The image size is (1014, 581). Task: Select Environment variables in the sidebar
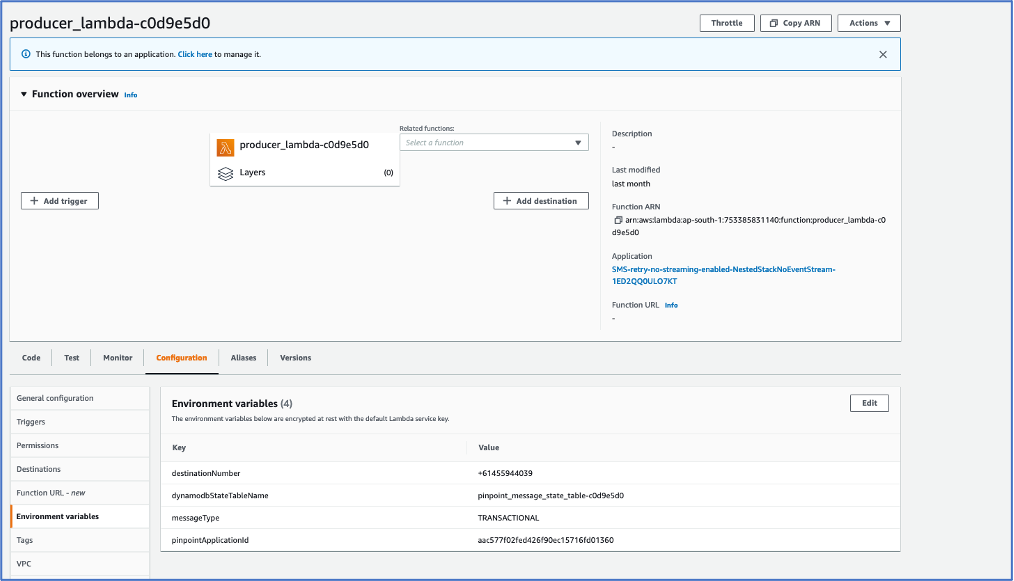(80, 516)
